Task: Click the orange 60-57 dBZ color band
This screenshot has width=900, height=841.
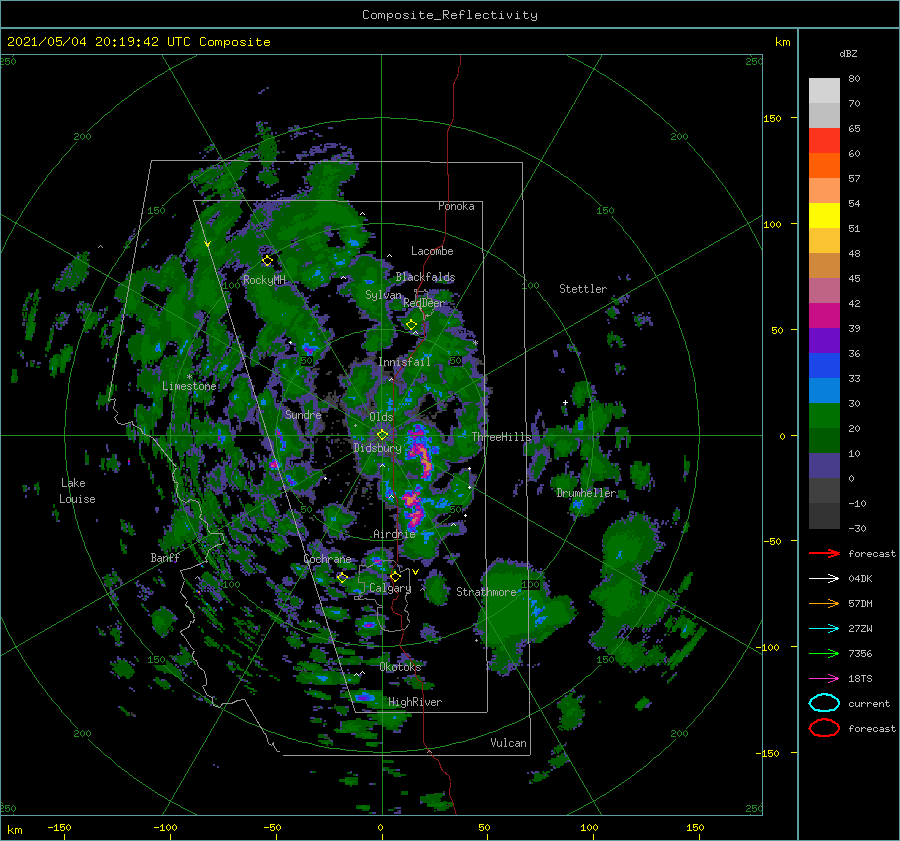Action: click(824, 166)
